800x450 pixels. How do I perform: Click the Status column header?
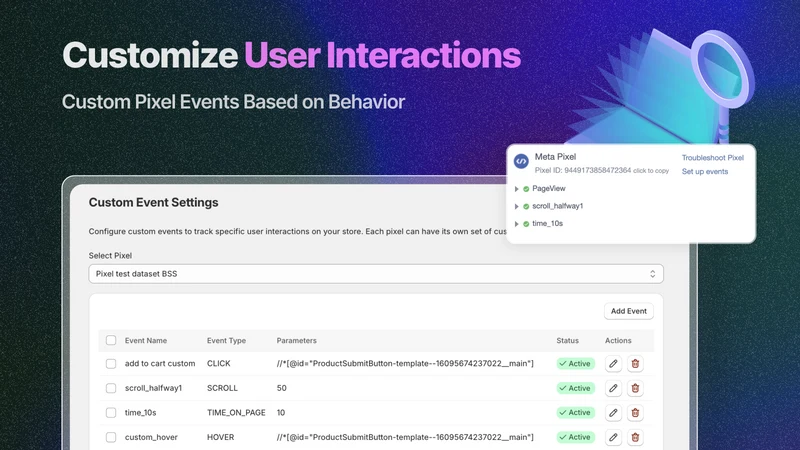(567, 340)
